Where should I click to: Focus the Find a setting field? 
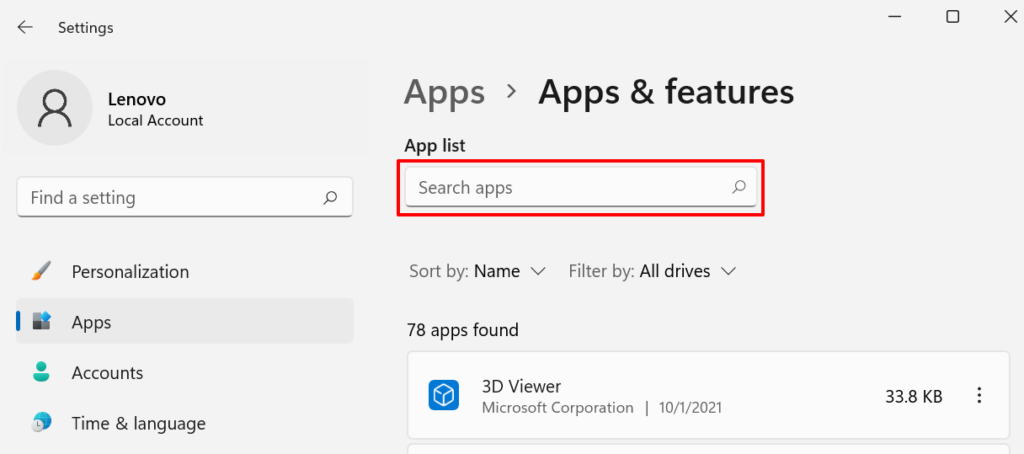(x=170, y=198)
